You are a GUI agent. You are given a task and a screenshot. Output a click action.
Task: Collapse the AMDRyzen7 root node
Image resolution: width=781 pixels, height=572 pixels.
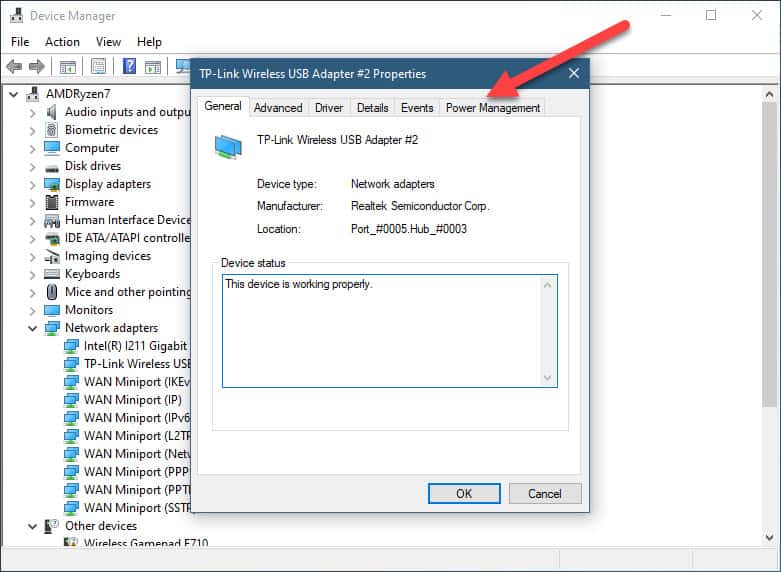click(14, 94)
